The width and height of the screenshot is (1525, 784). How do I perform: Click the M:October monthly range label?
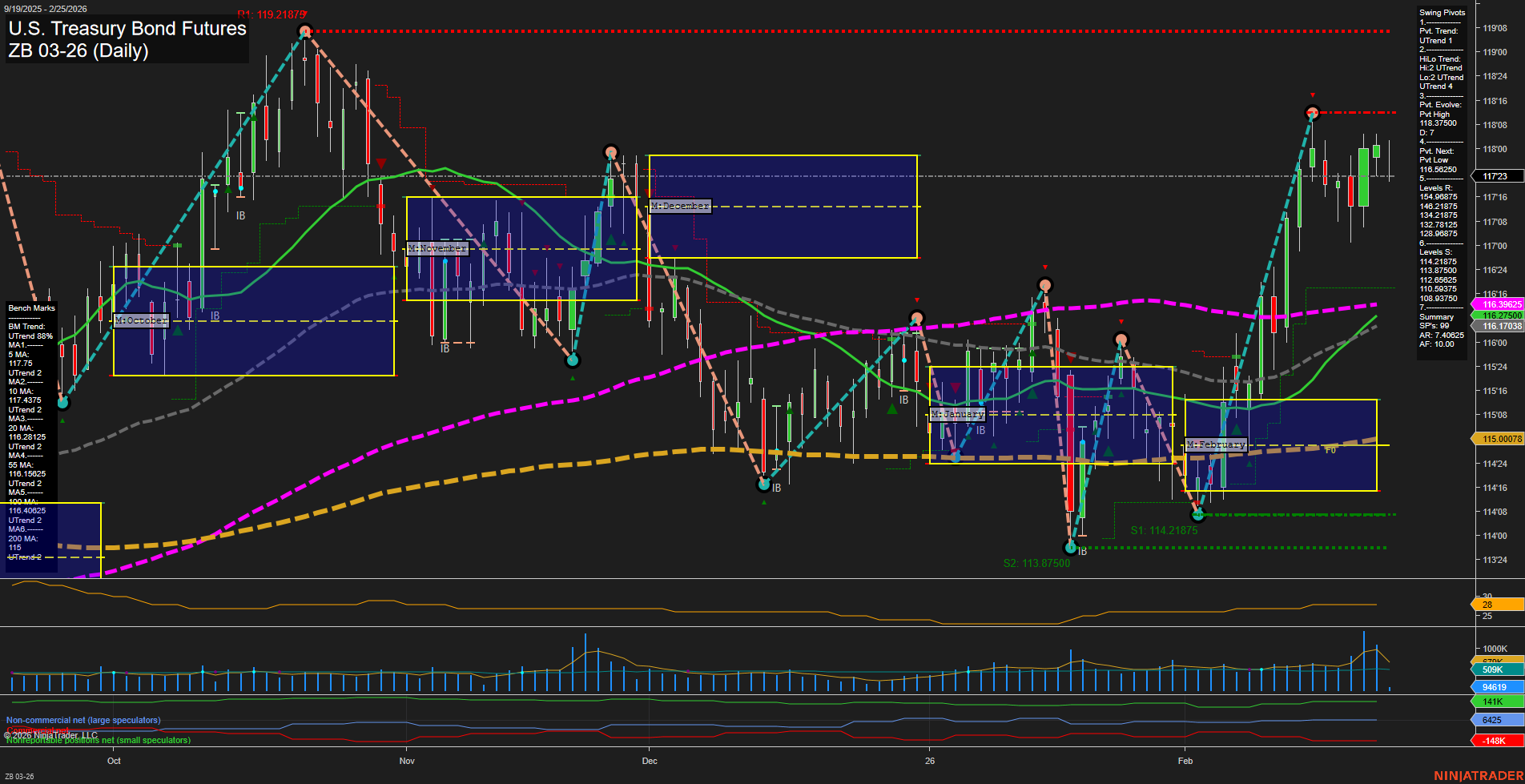141,320
